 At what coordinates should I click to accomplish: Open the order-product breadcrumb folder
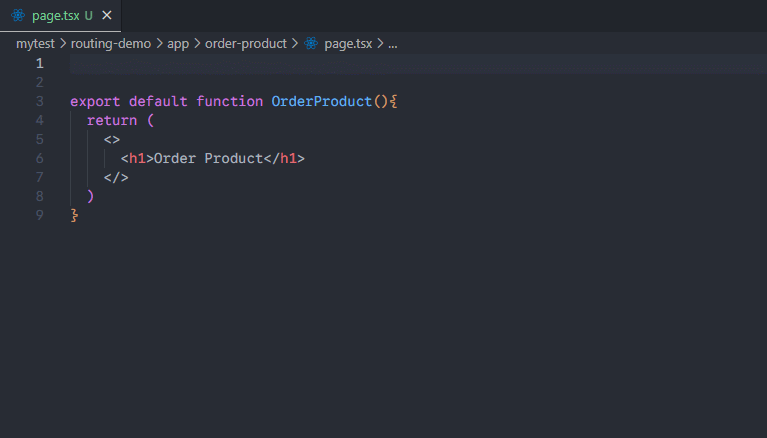[245, 44]
